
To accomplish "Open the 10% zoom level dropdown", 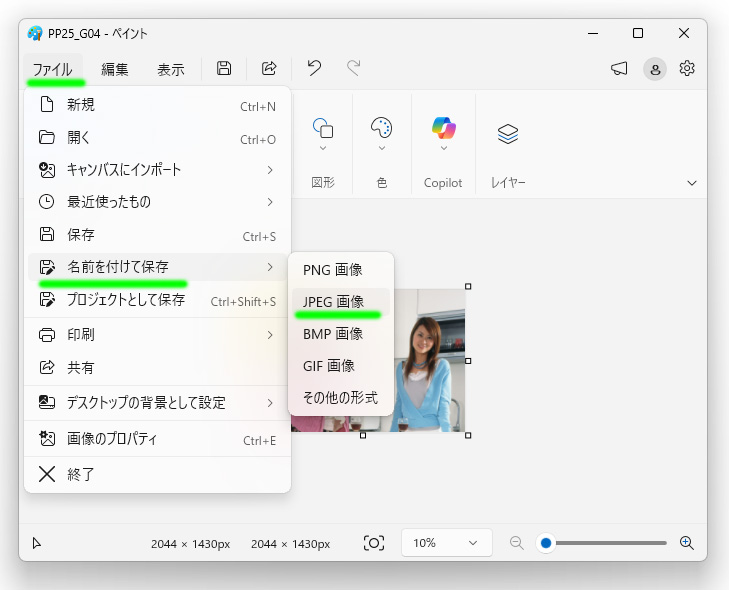I will [x=447, y=543].
